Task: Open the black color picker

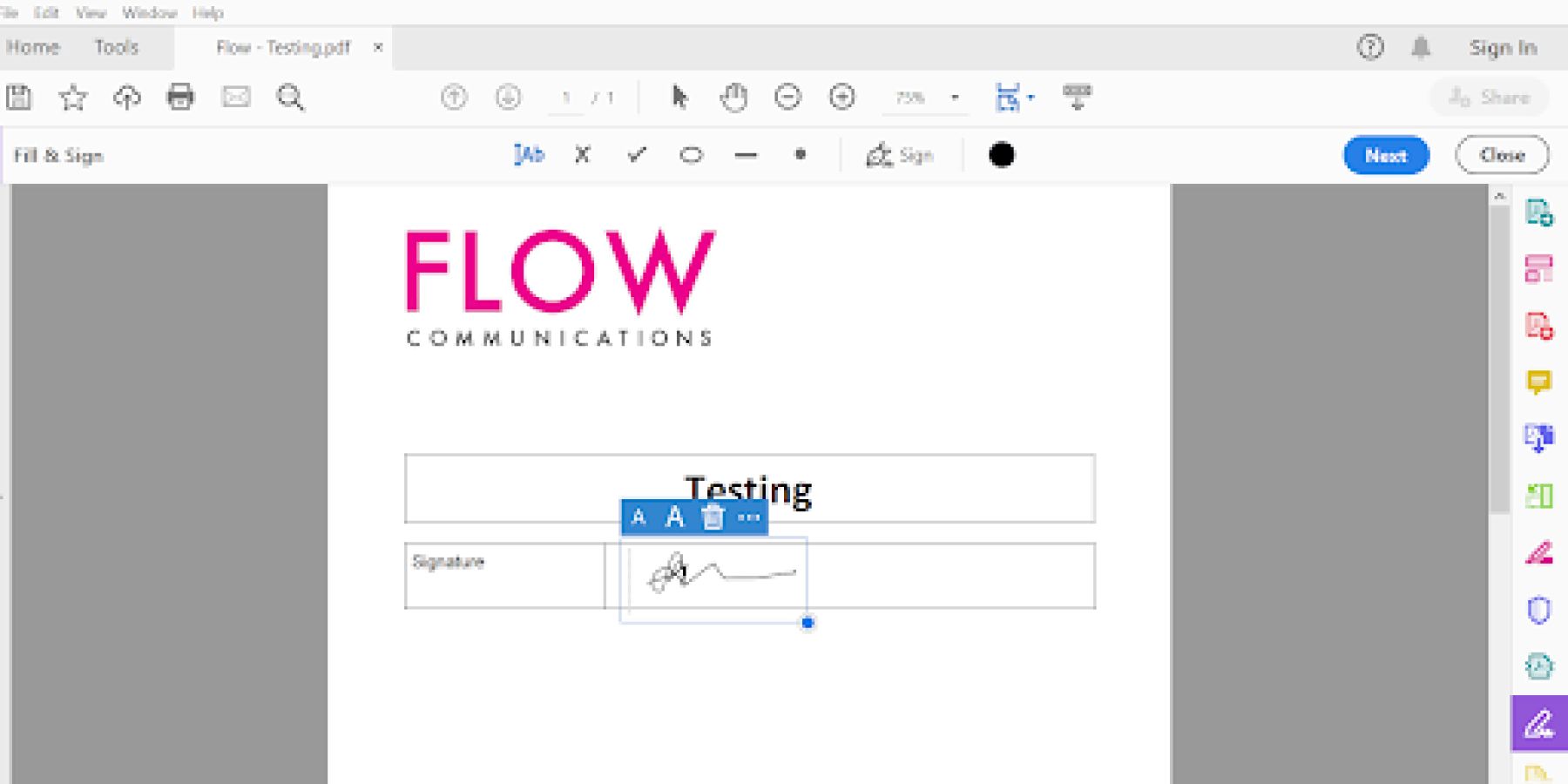Action: coord(1002,155)
